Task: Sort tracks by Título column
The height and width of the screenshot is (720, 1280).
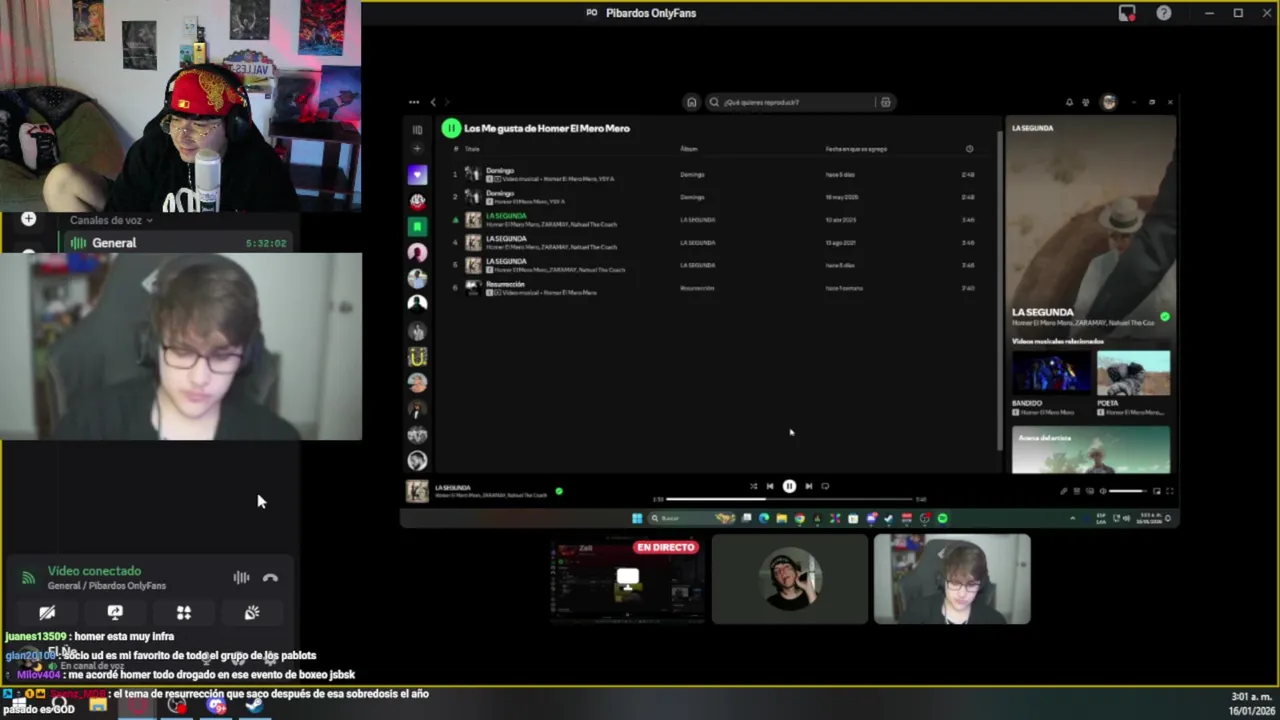Action: (472, 149)
